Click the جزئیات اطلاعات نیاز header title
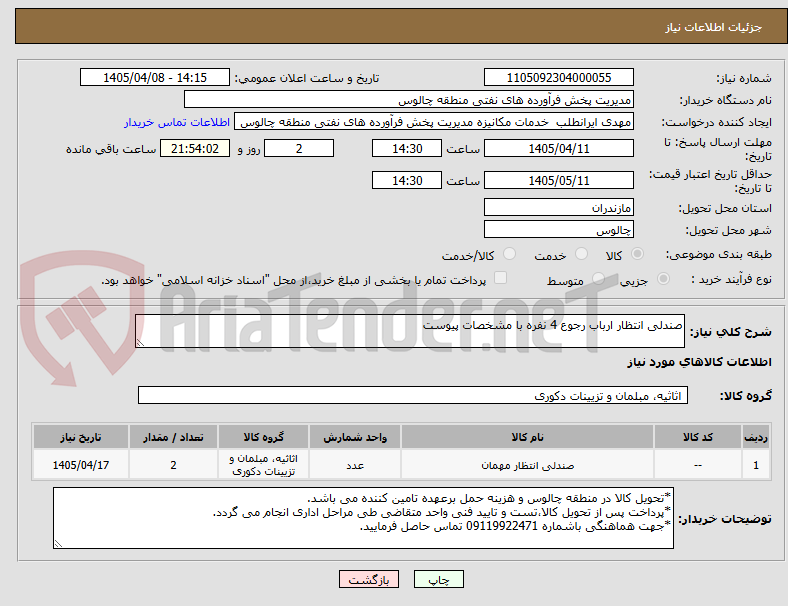The width and height of the screenshot is (788, 606). click(714, 27)
